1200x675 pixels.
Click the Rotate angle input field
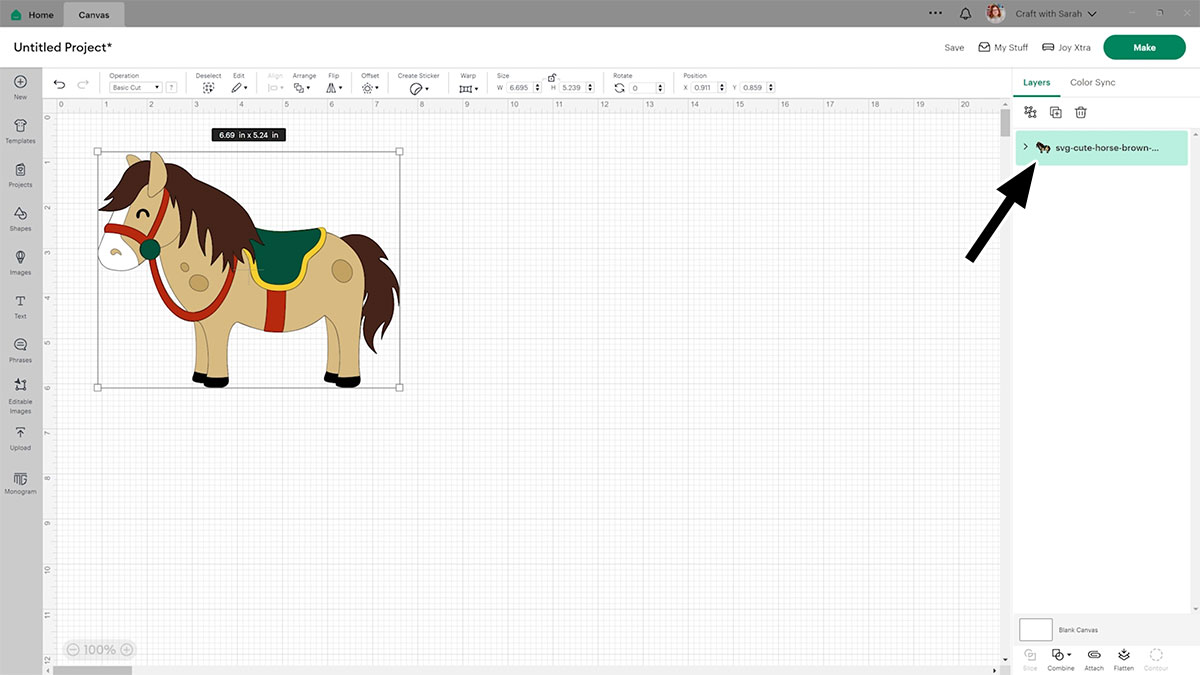point(647,88)
